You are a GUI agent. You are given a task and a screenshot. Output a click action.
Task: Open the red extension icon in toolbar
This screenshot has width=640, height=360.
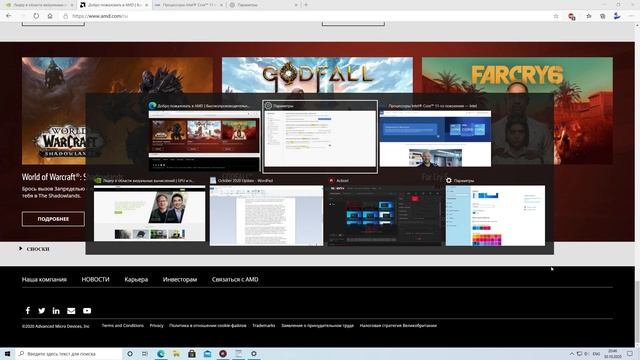tap(572, 16)
